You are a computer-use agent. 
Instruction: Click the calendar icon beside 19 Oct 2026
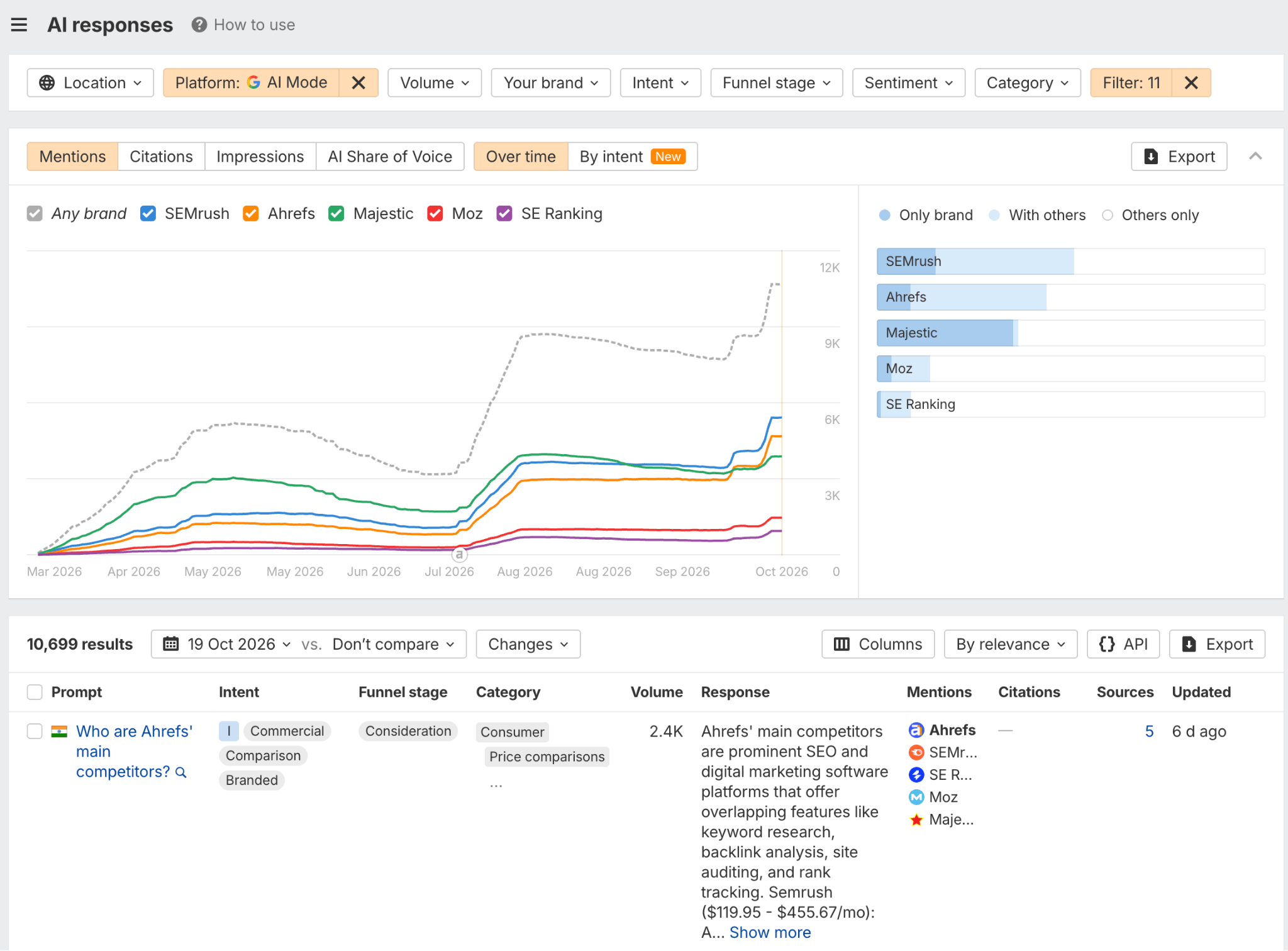point(171,644)
